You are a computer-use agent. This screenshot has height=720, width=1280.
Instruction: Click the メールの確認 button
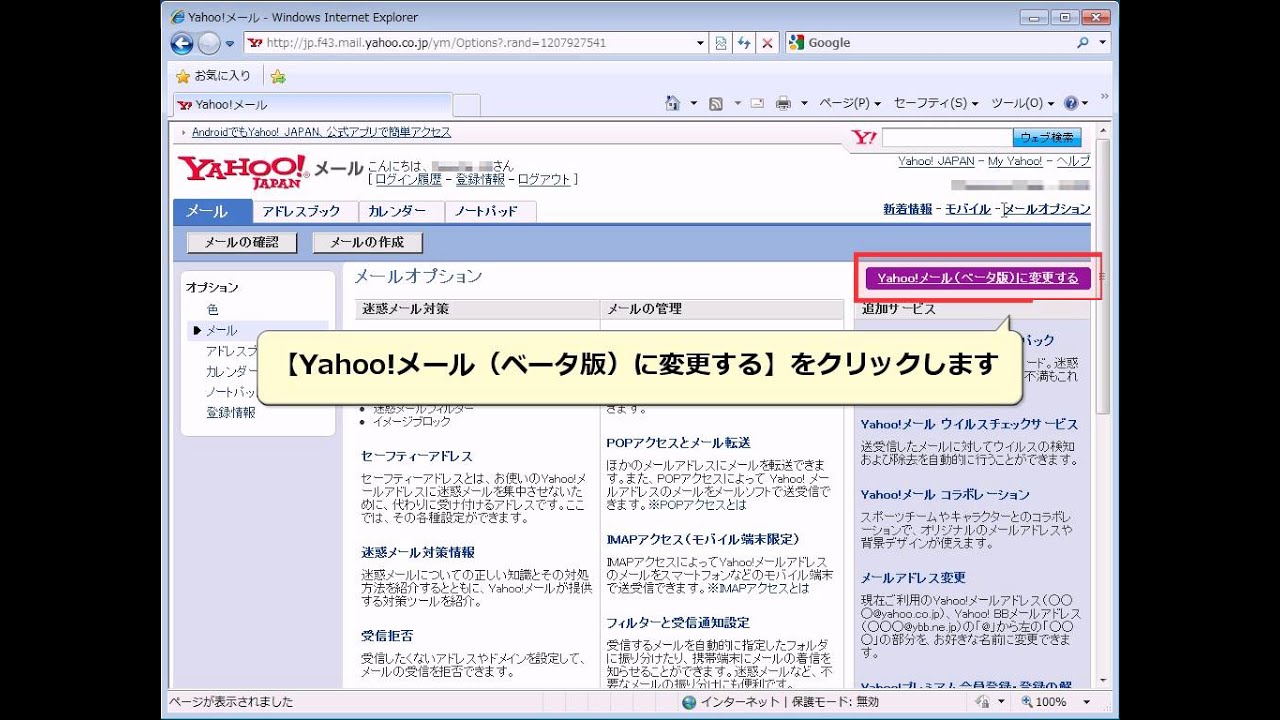[x=241, y=242]
